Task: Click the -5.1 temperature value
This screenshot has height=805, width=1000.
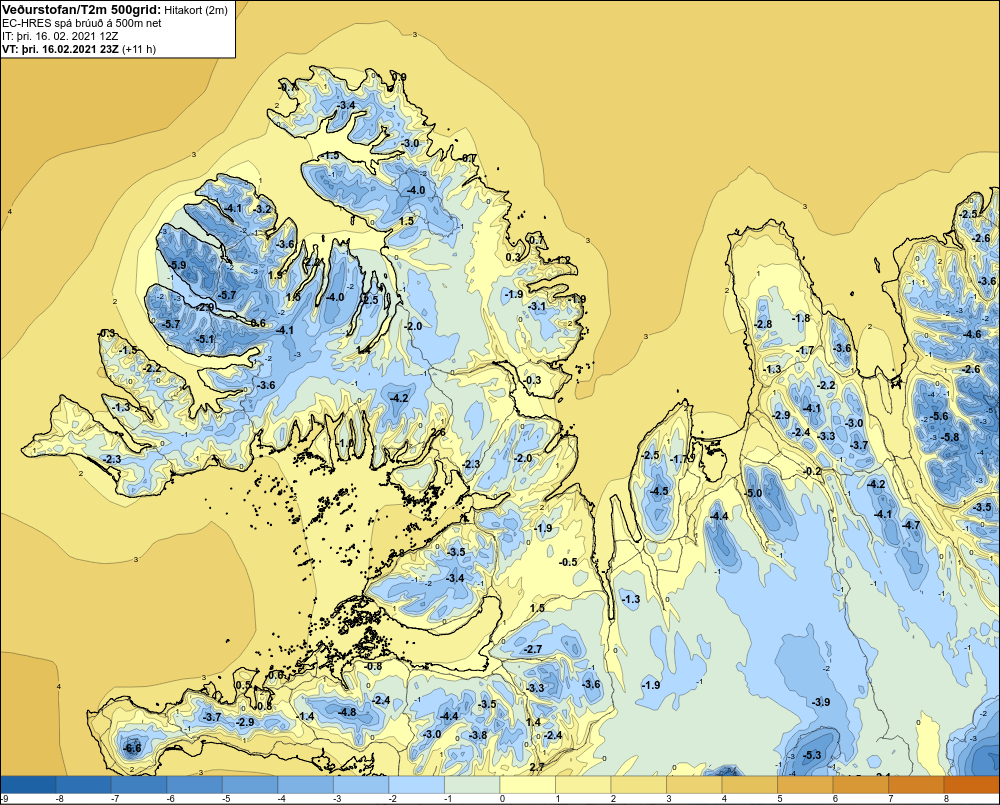Action: [205, 339]
